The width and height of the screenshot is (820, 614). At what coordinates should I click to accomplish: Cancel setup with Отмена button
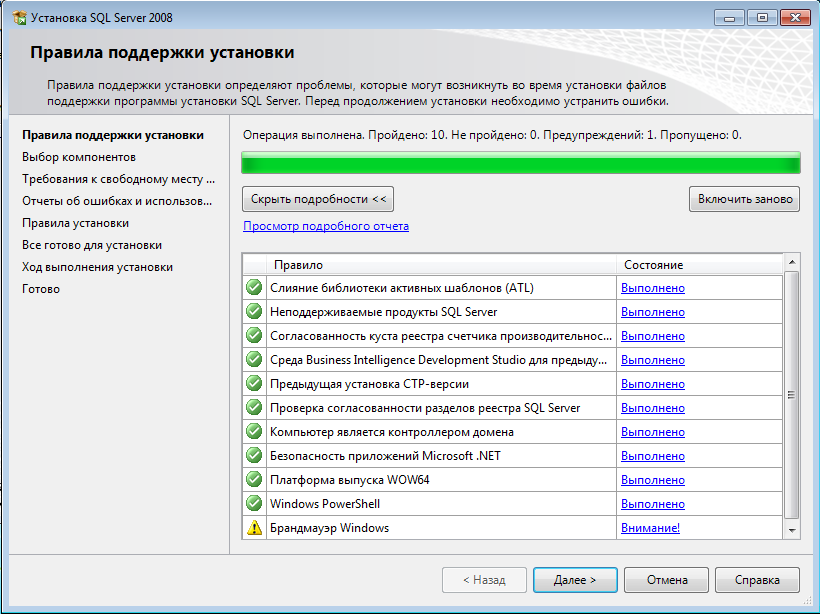coord(666,580)
